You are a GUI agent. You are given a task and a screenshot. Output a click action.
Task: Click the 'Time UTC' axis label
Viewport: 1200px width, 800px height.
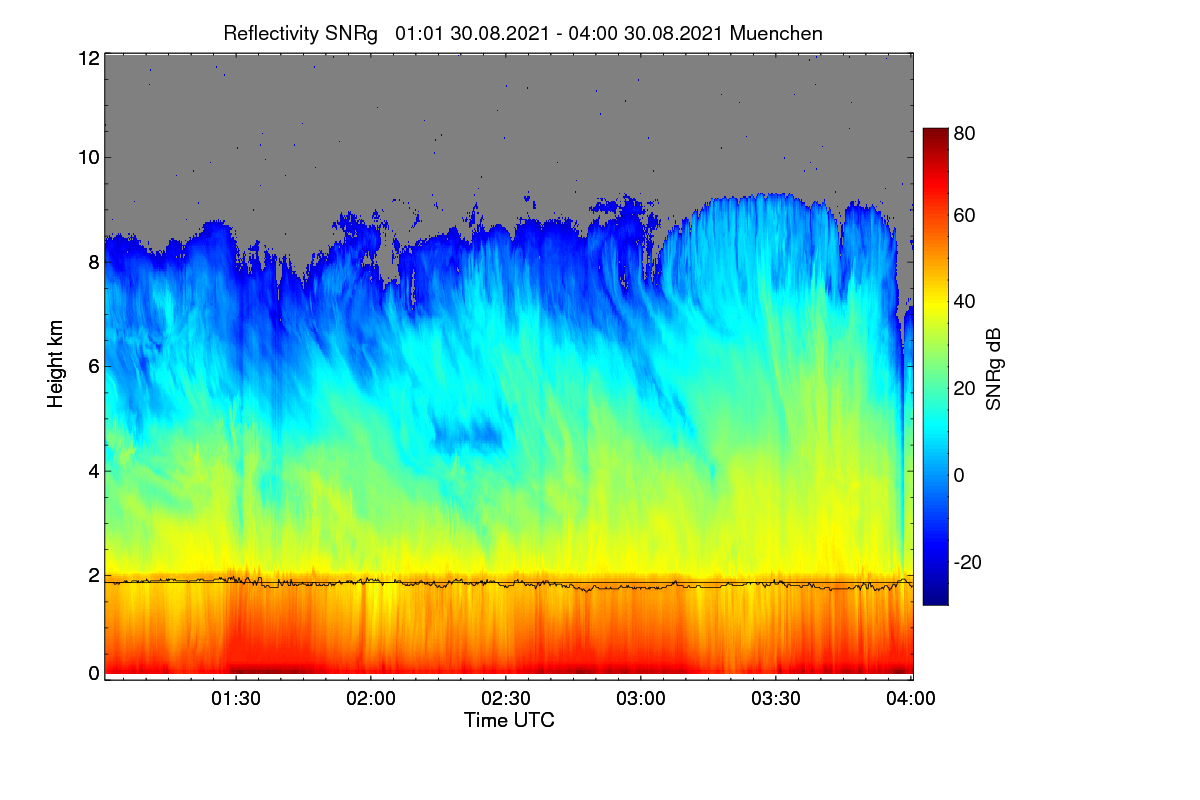coord(509,720)
